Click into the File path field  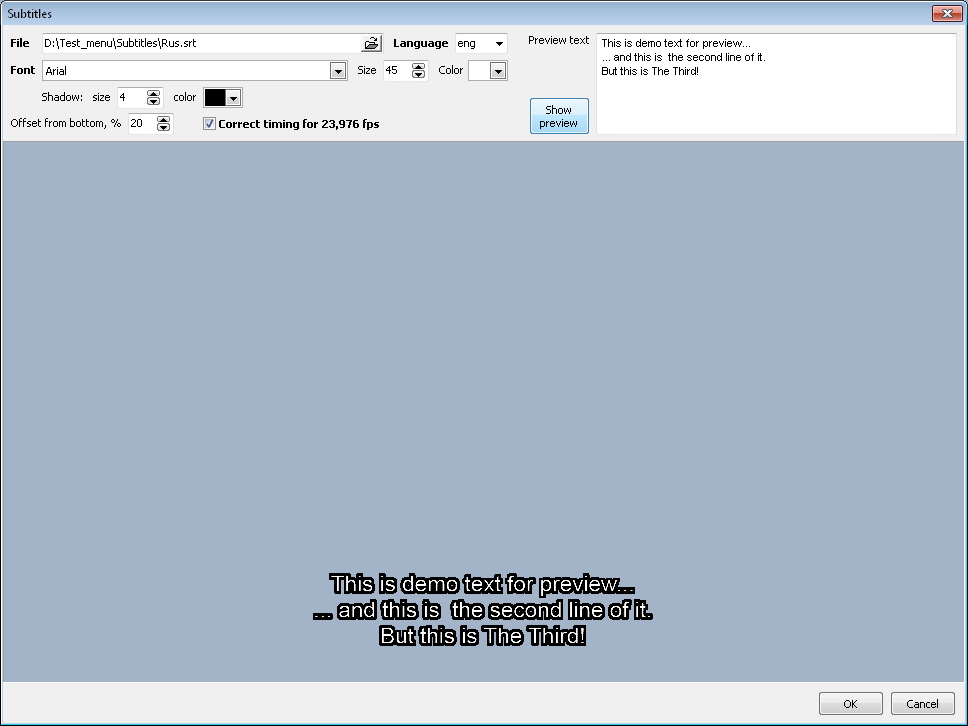[x=200, y=44]
